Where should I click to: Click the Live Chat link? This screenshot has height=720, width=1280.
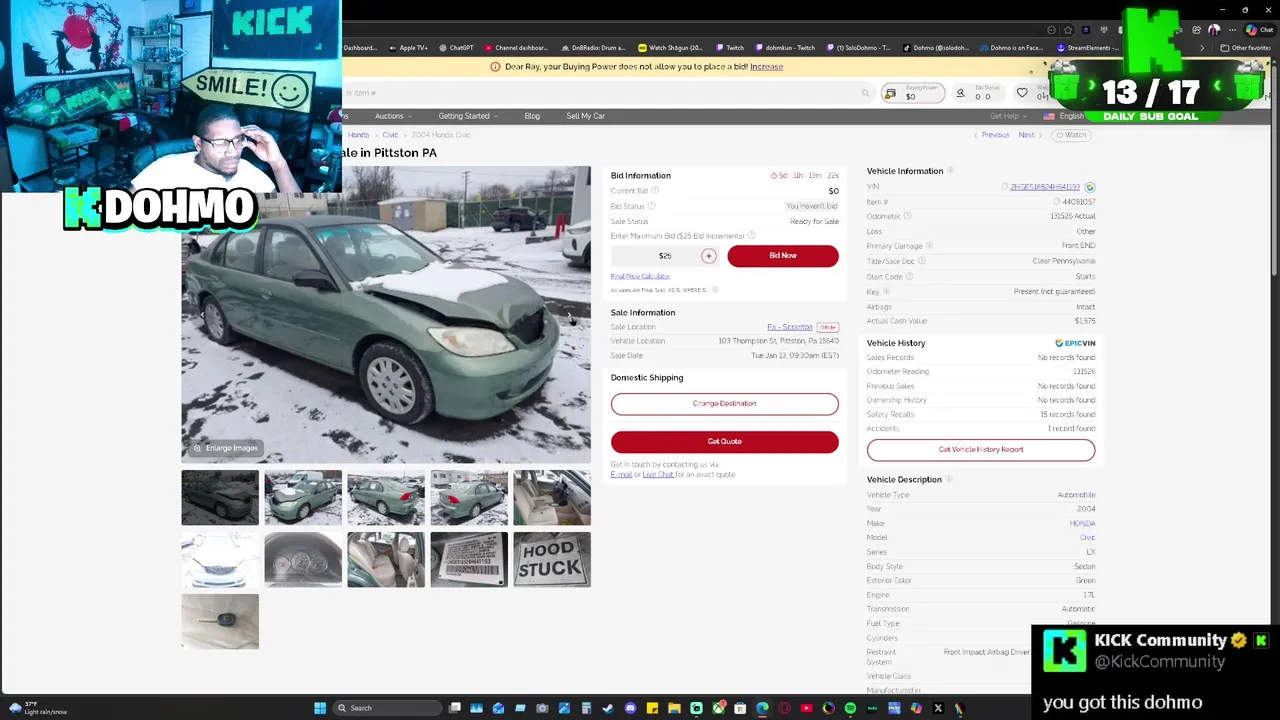tap(658, 474)
